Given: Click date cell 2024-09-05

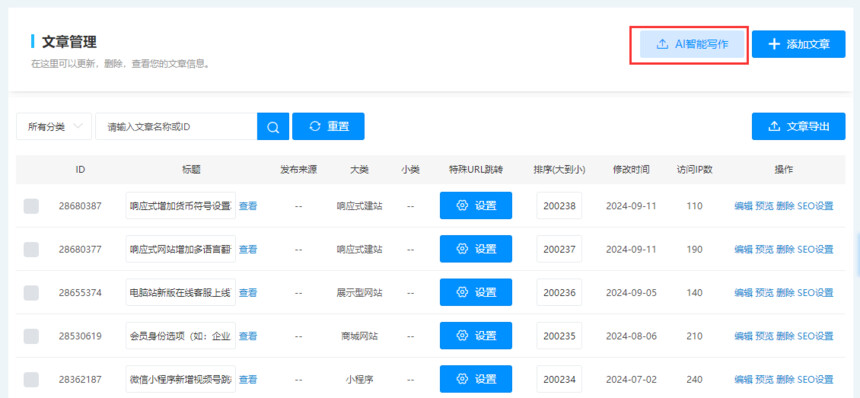Looking at the screenshot, I should [631, 293].
